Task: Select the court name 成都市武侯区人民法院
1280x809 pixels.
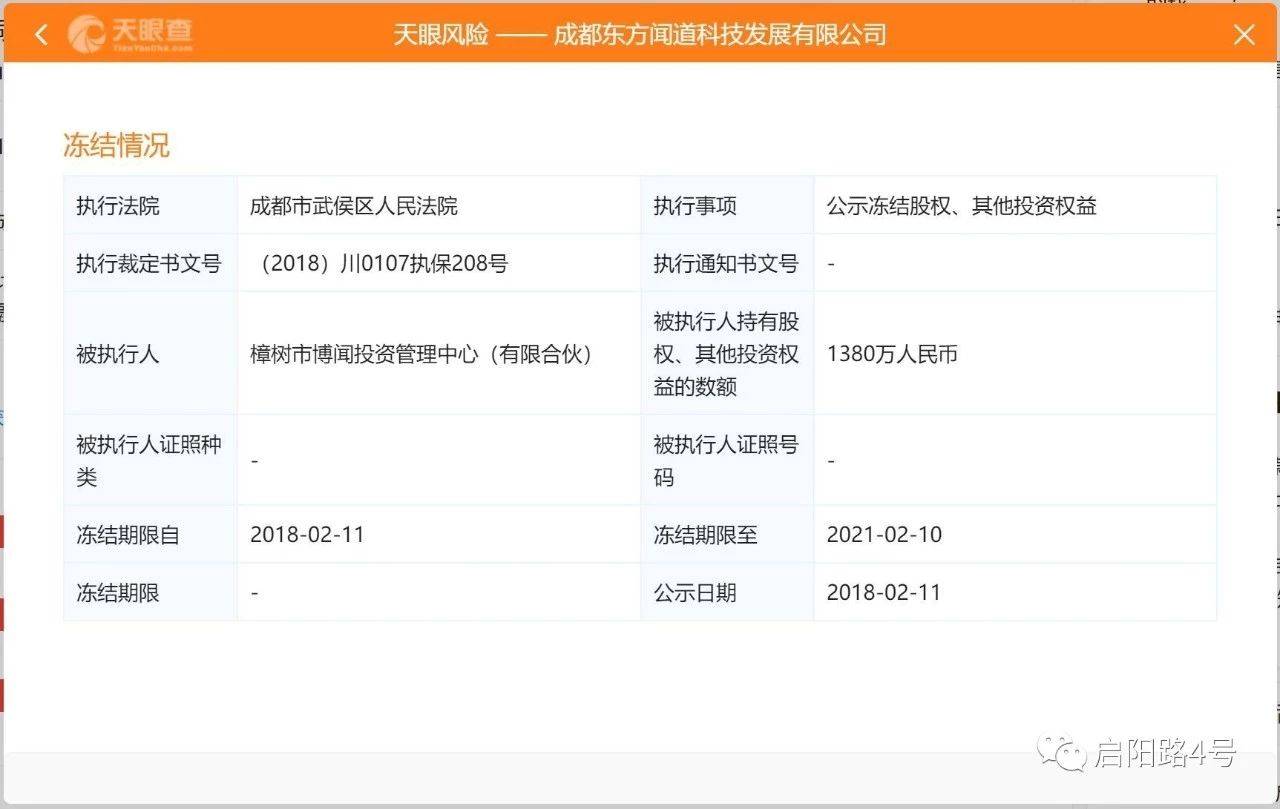Action: pyautogui.click(x=354, y=206)
